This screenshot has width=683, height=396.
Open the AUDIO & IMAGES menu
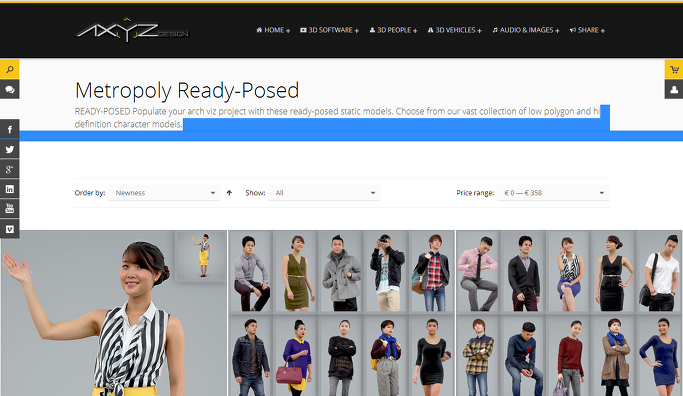[526, 30]
